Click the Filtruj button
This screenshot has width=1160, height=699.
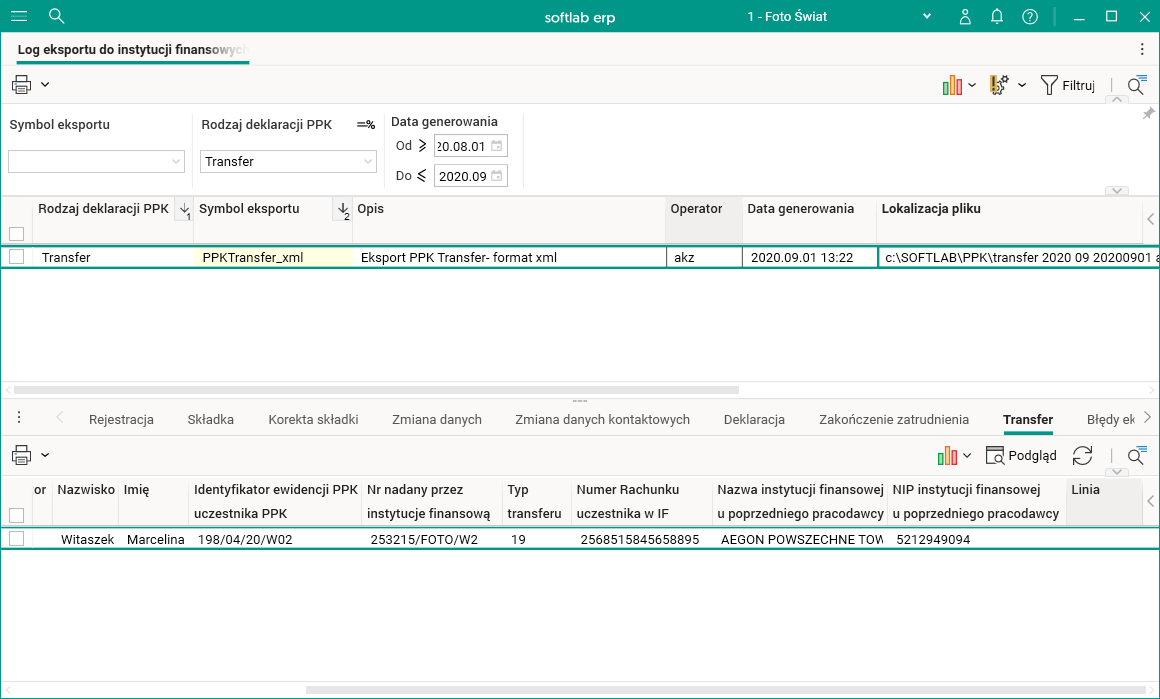tap(1068, 85)
